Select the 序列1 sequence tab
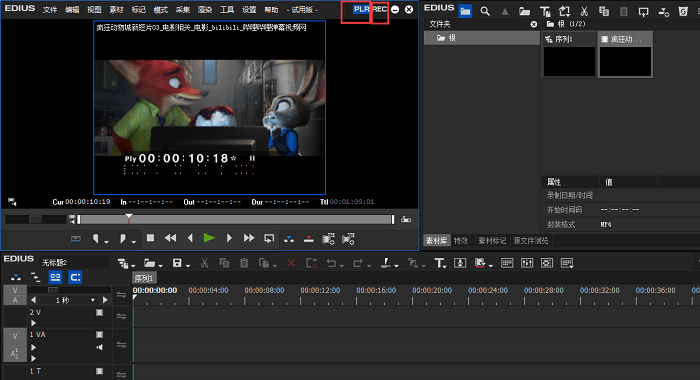 pyautogui.click(x=144, y=278)
